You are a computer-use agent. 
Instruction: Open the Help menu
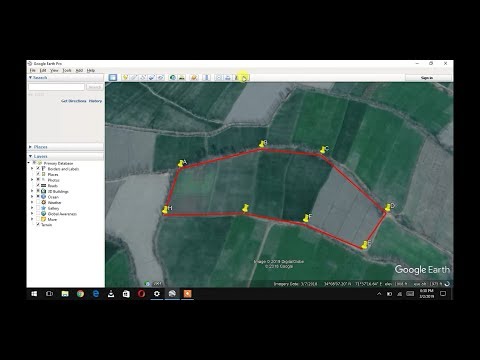coord(91,70)
